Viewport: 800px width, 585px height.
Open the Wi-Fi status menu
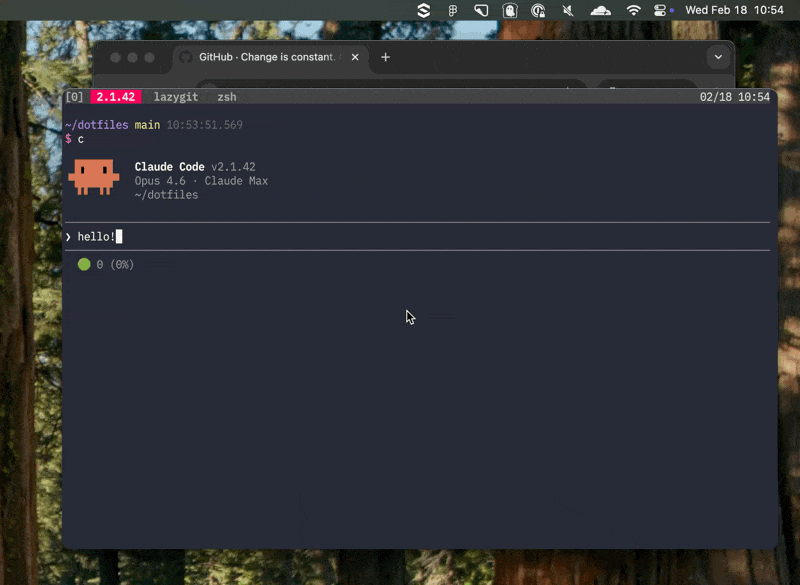633,11
